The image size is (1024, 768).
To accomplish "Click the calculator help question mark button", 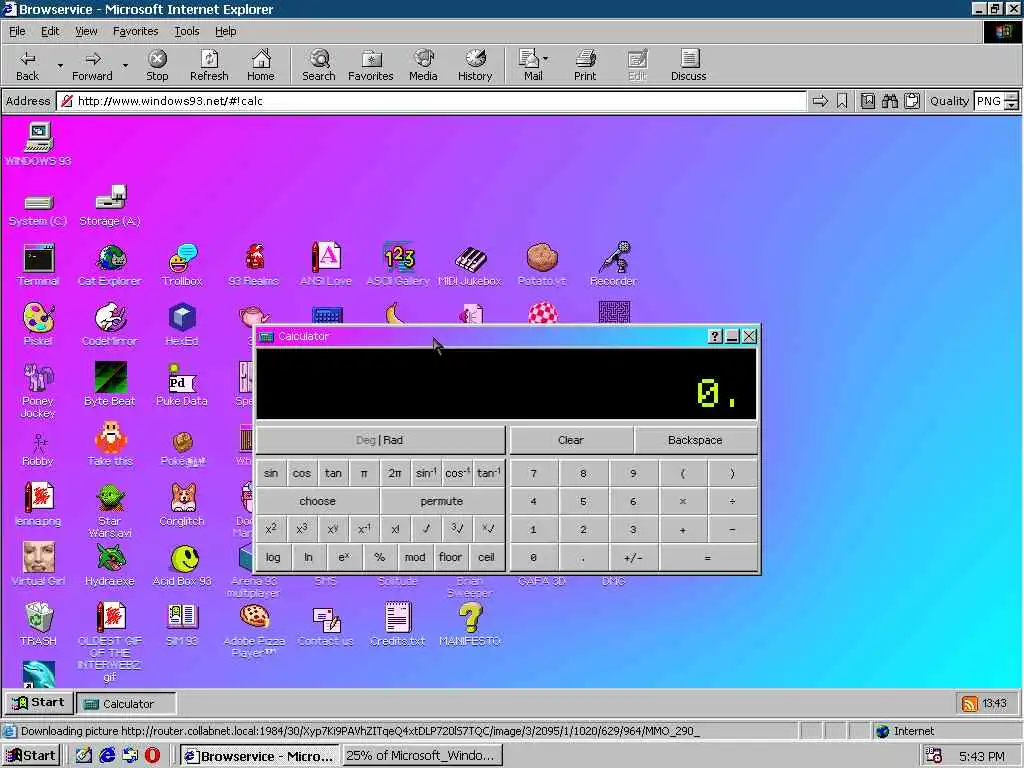I will (715, 336).
